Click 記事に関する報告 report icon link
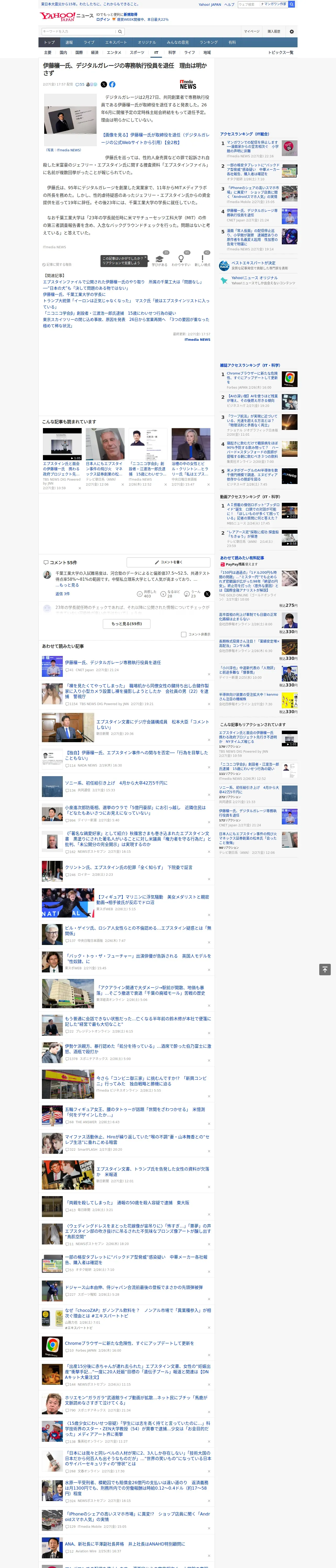Viewport: 336px width, 1568px height. click(x=57, y=265)
